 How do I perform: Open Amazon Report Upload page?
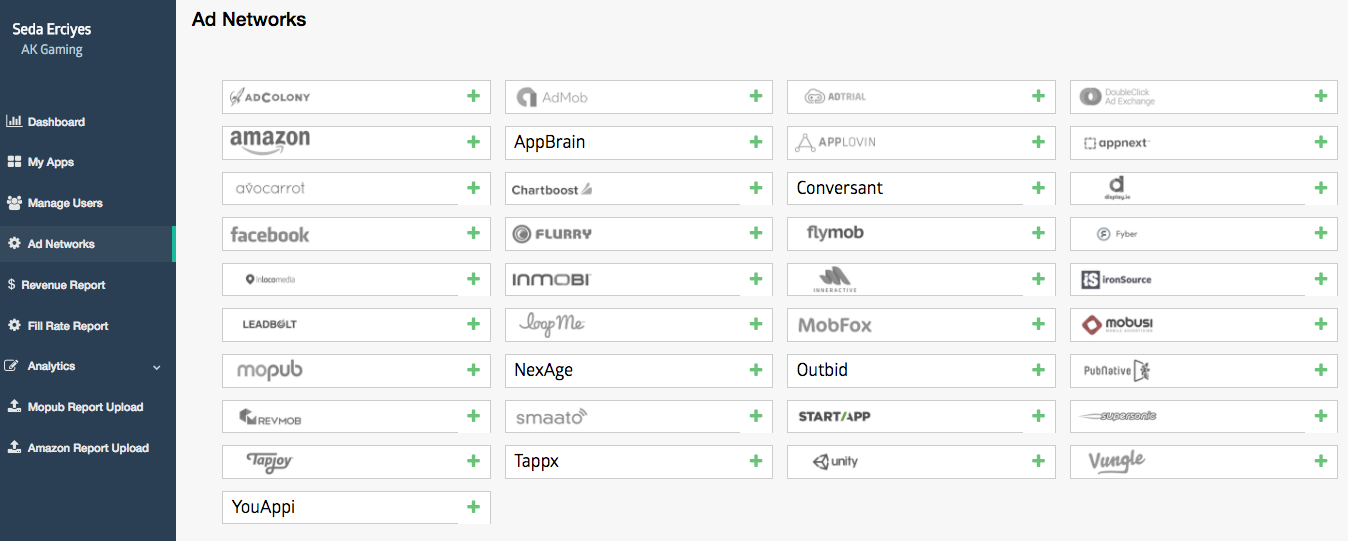pyautogui.click(x=88, y=448)
